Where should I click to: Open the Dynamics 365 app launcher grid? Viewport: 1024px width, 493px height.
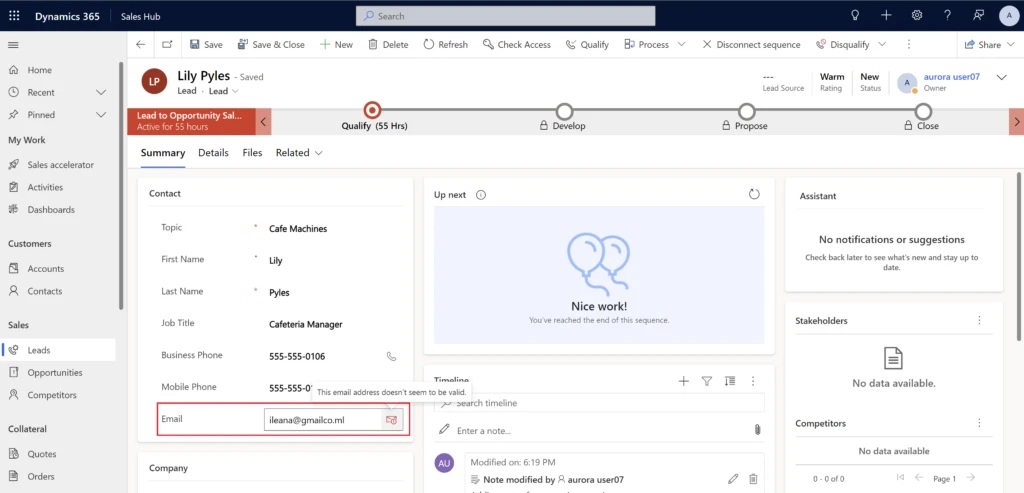[x=14, y=16]
